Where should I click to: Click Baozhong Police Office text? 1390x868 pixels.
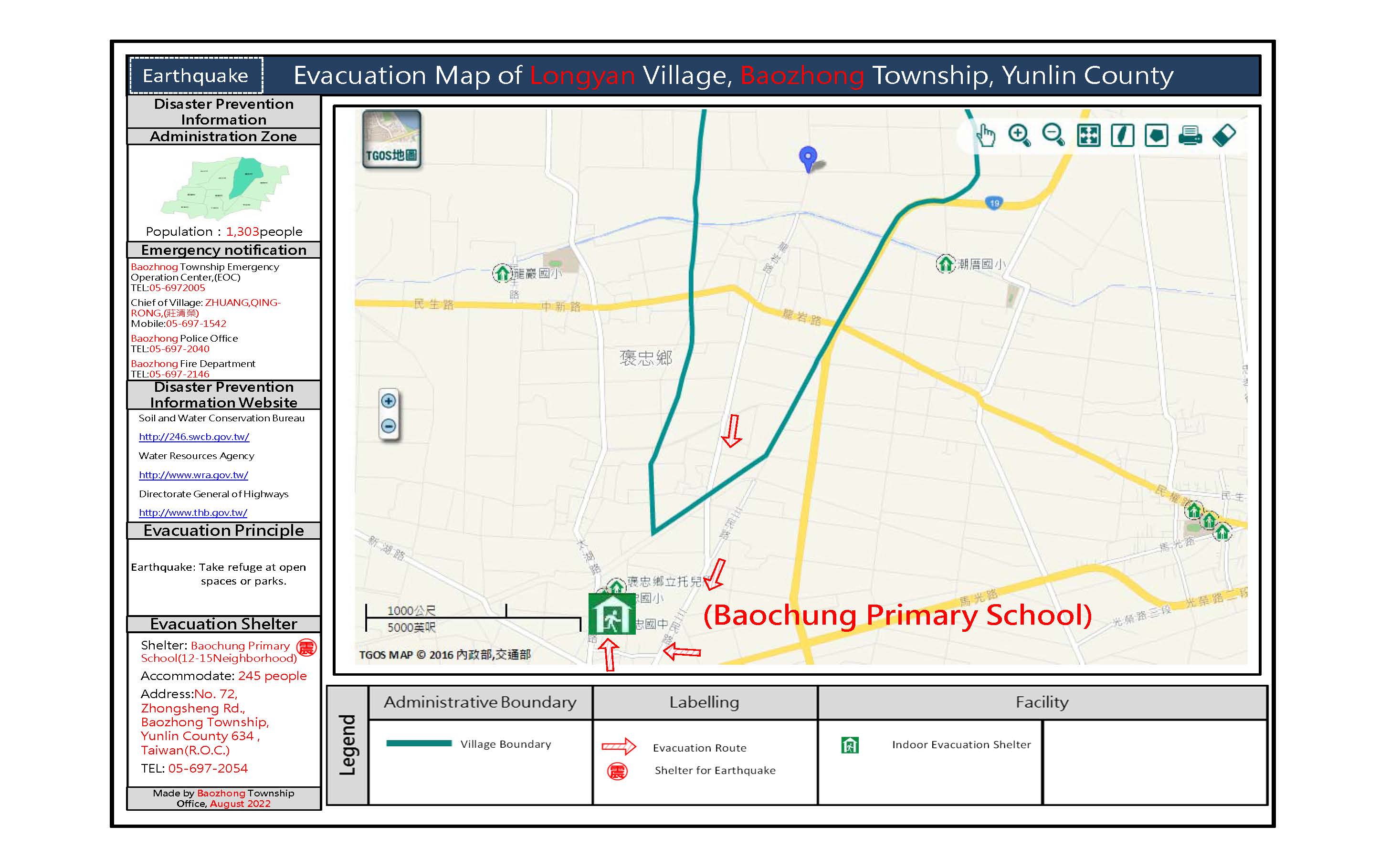tap(184, 339)
